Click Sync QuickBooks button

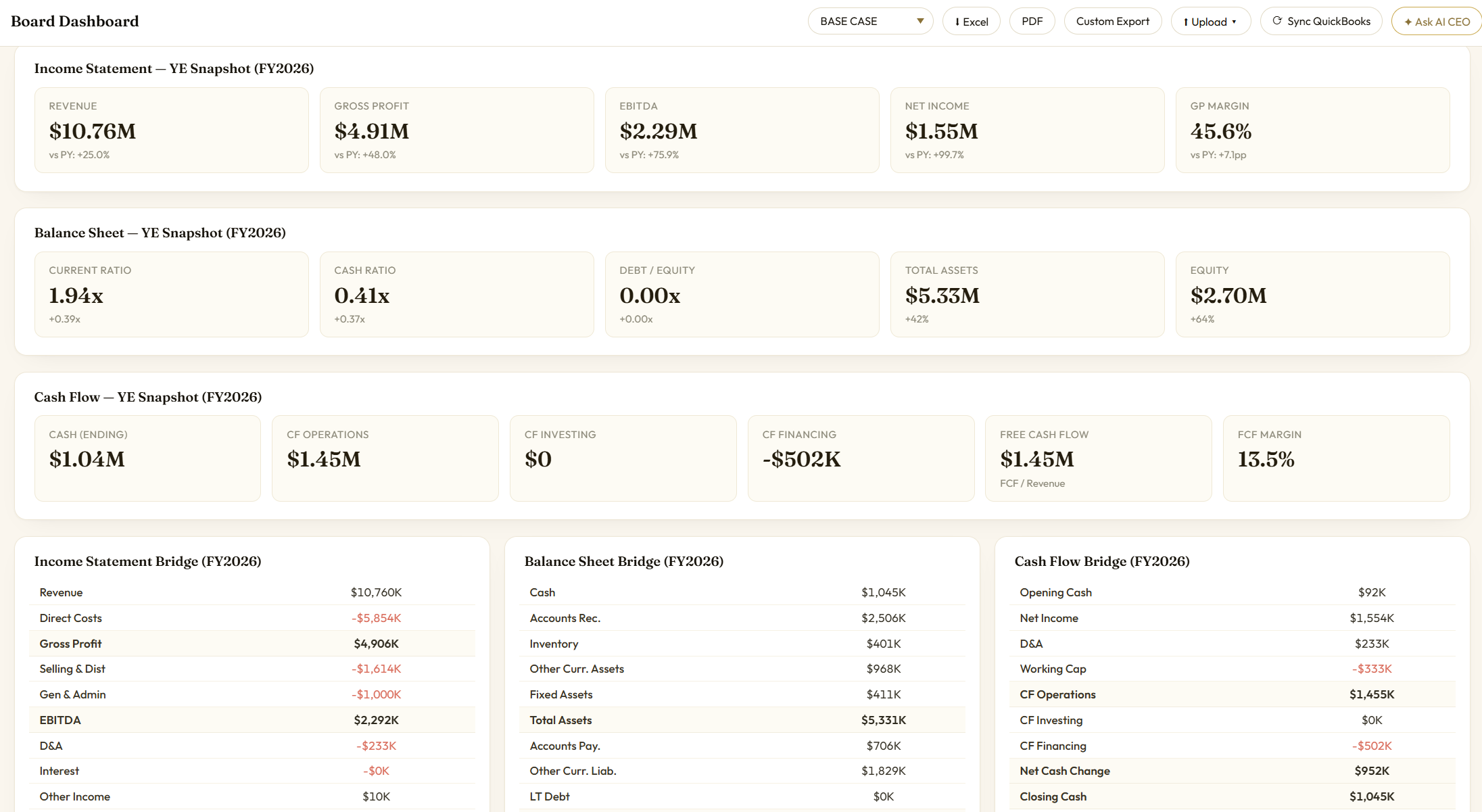[x=1321, y=22]
